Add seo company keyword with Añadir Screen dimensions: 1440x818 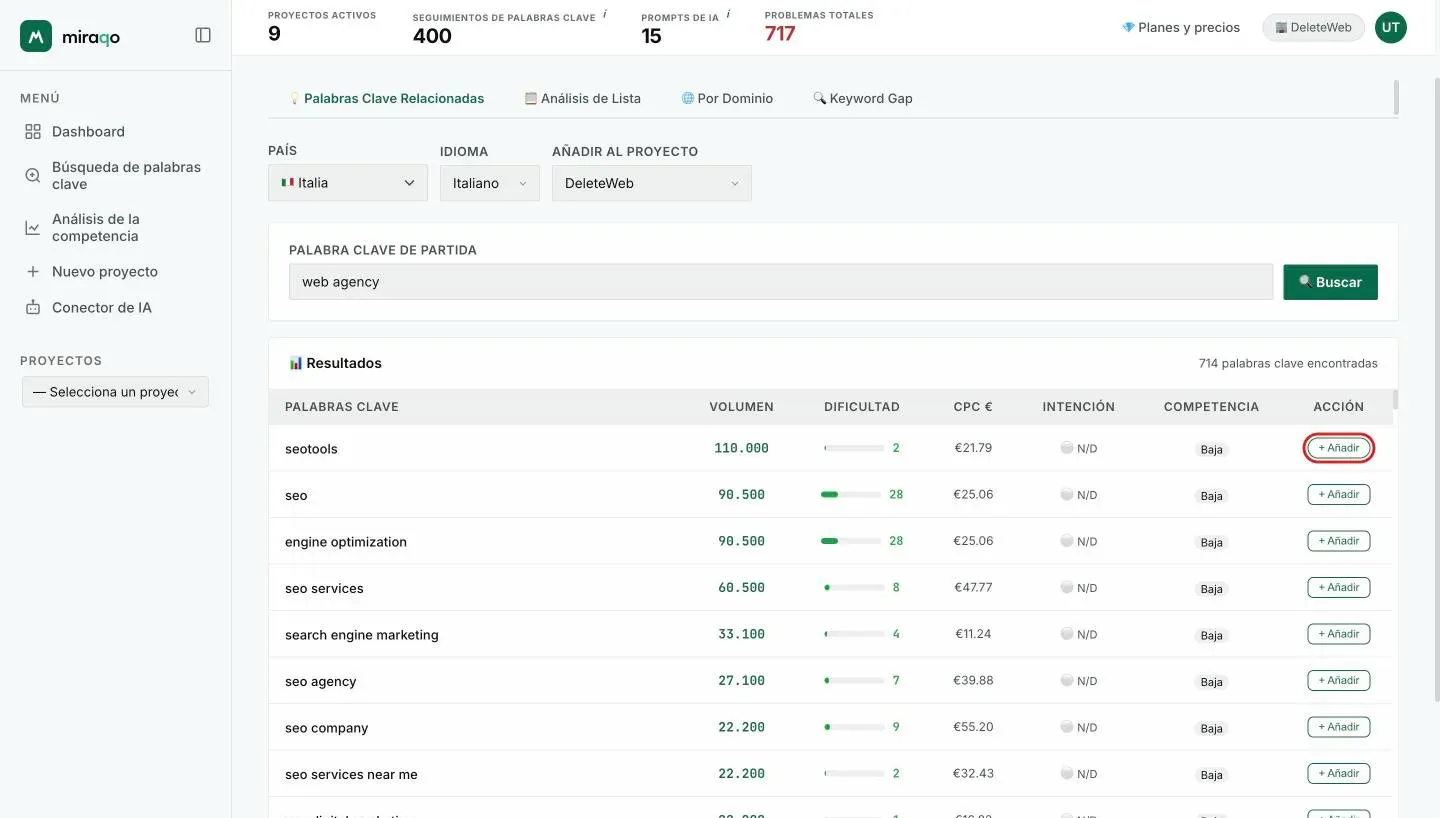1339,727
